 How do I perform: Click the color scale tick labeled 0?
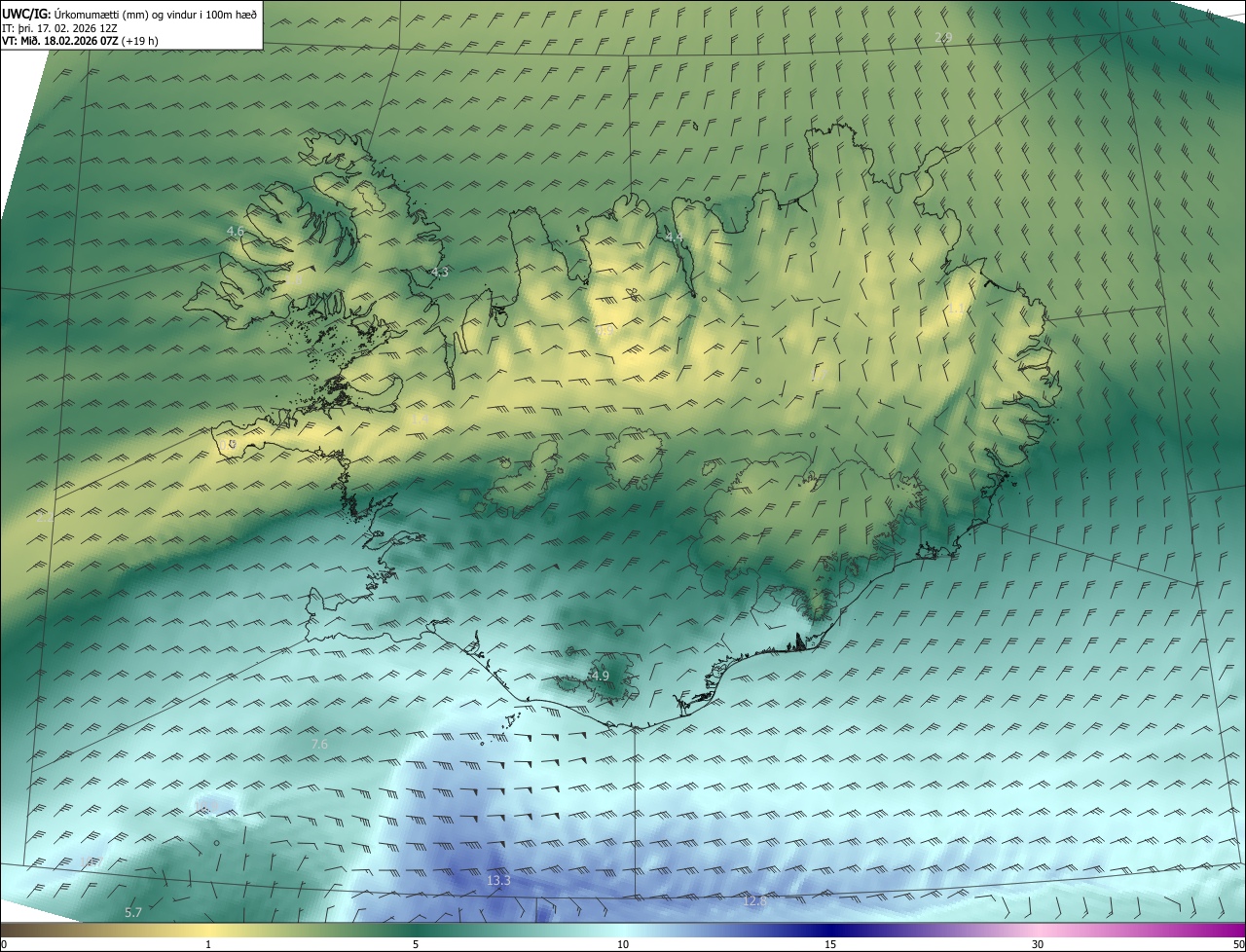click(x=4, y=944)
